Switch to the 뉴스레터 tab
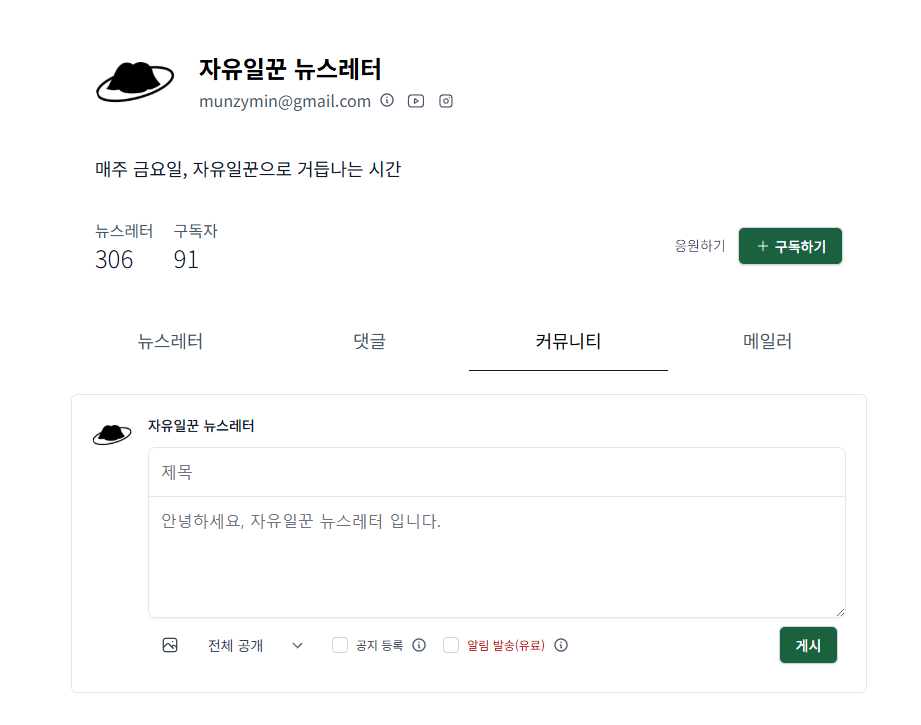This screenshot has height=725, width=921. 168,341
